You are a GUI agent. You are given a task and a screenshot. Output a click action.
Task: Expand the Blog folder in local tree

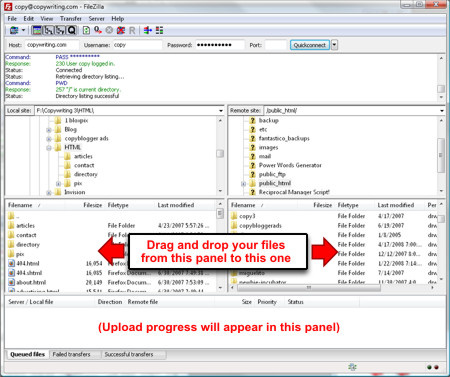click(x=49, y=130)
